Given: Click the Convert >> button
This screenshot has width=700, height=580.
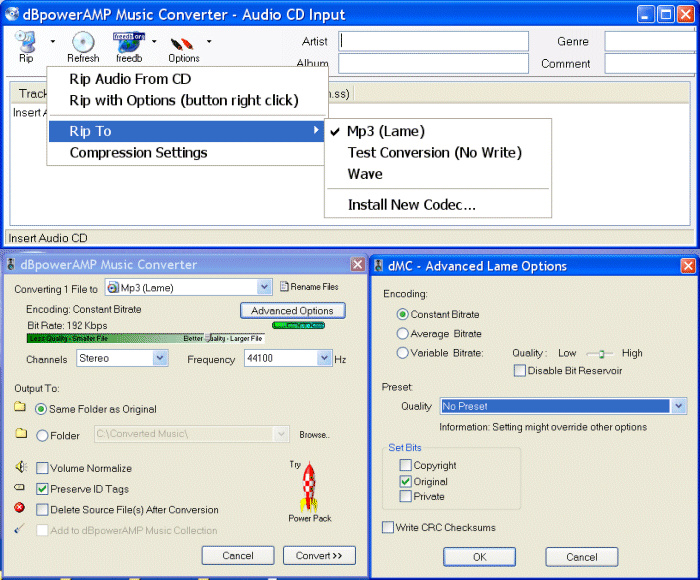Looking at the screenshot, I should tap(319, 555).
